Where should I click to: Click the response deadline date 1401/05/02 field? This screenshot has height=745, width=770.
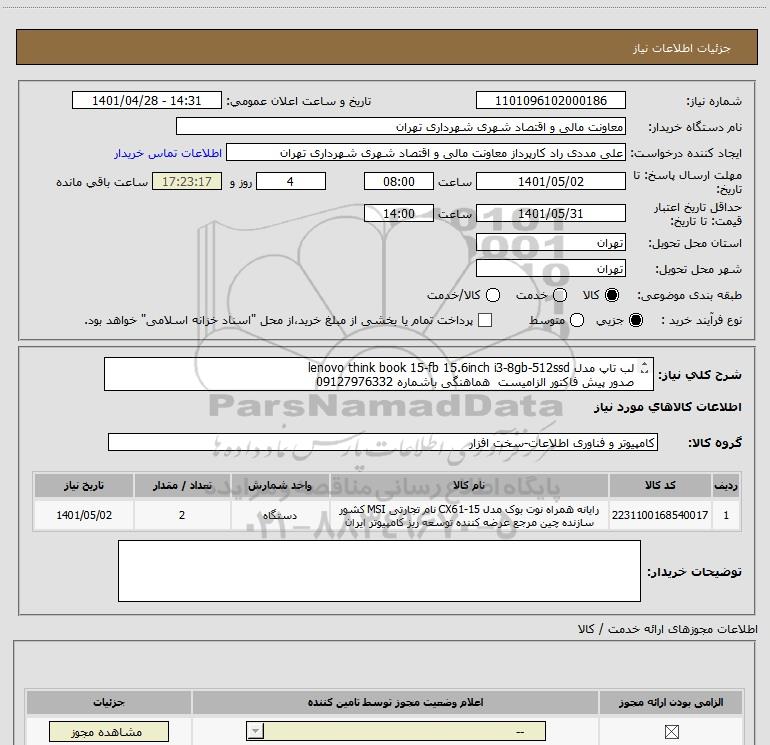coord(550,181)
